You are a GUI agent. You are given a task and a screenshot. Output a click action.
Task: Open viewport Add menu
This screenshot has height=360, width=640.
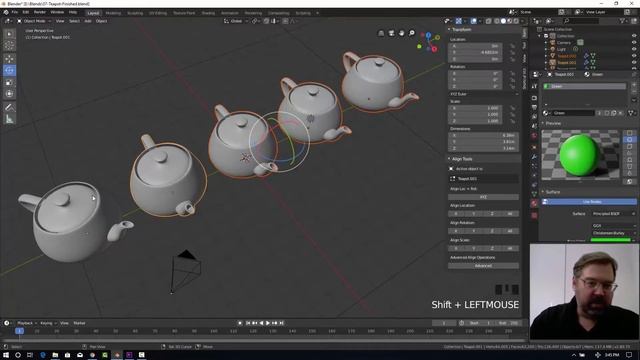tap(88, 21)
